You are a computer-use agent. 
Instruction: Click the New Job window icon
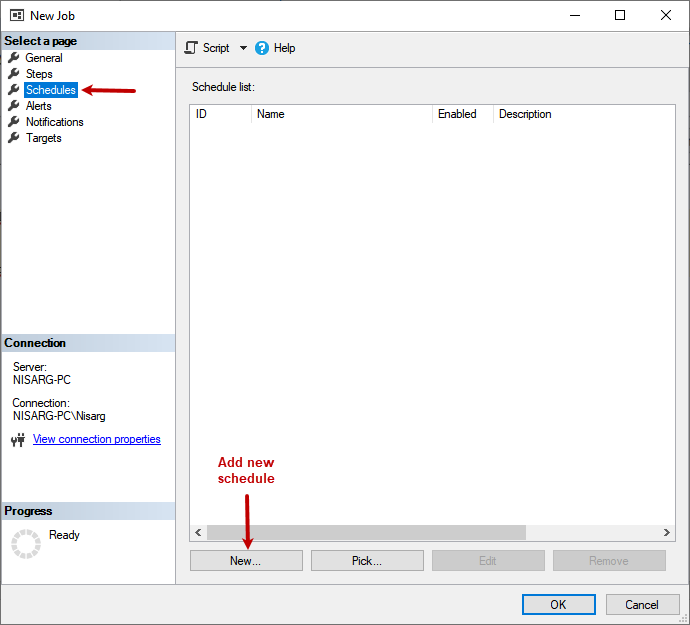tap(17, 15)
